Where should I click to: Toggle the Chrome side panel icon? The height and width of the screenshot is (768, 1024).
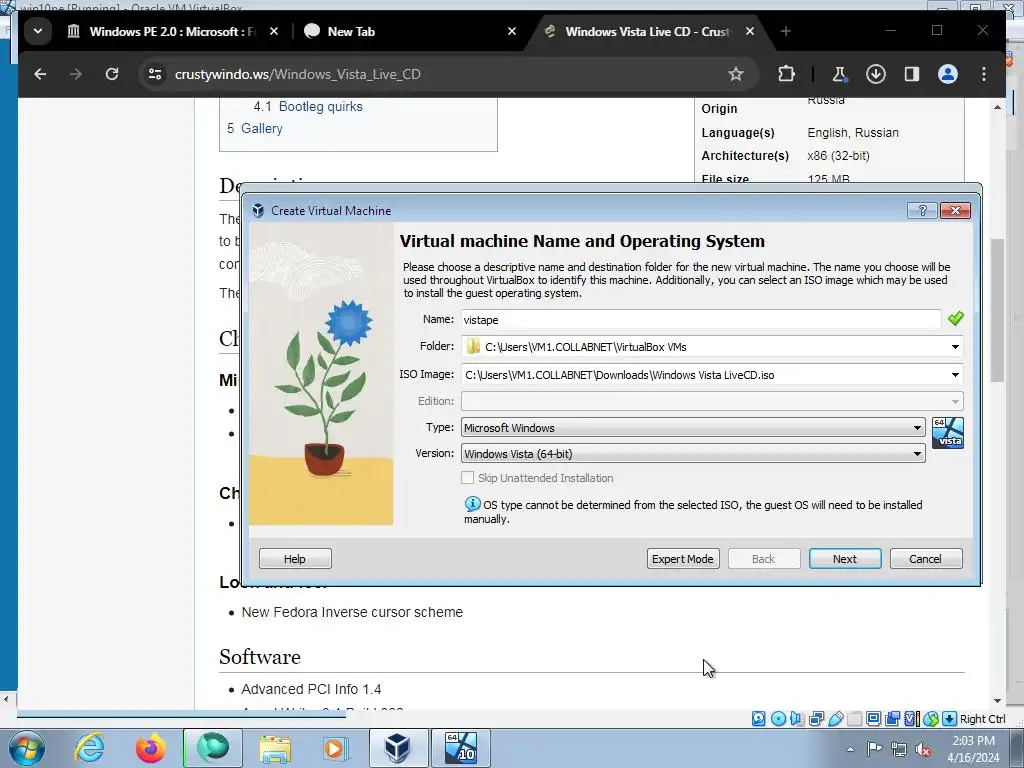[912, 74]
